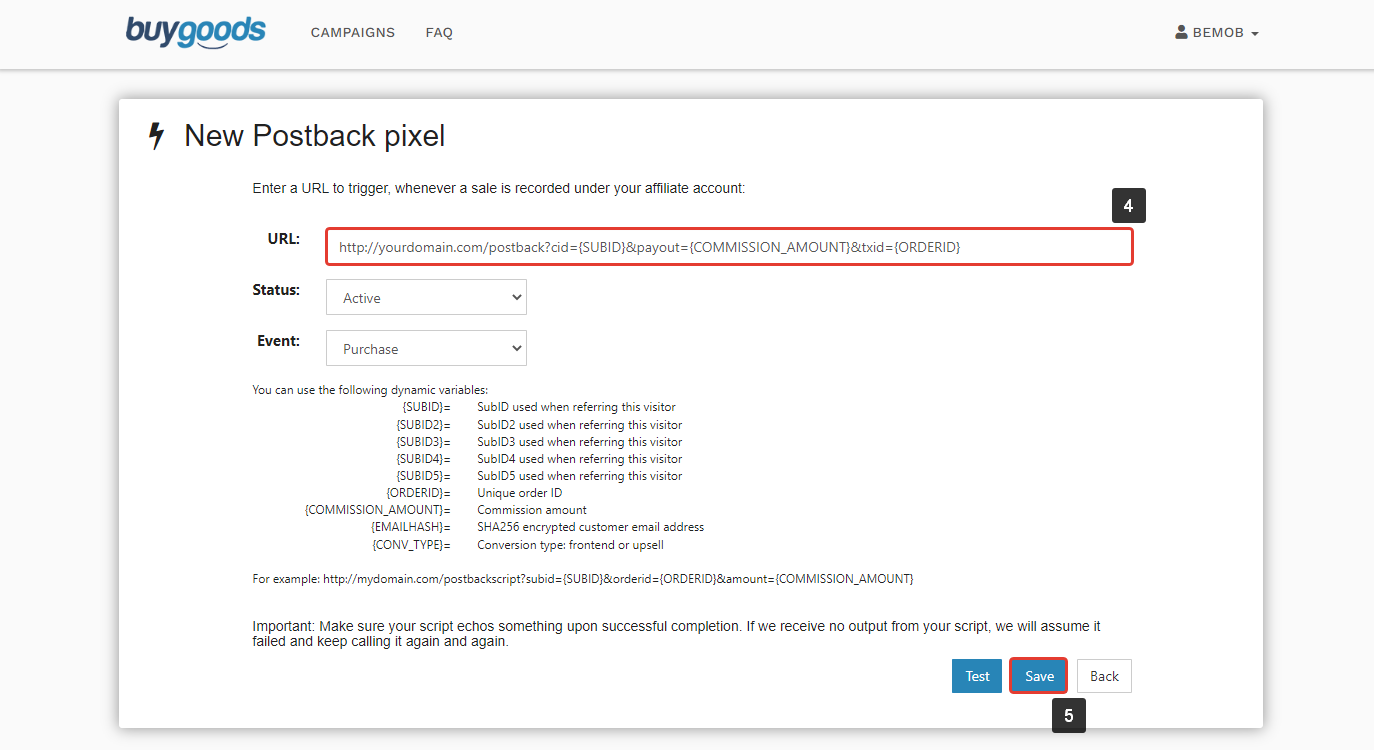
Task: Click the buygoods logo in the header
Action: click(x=196, y=32)
